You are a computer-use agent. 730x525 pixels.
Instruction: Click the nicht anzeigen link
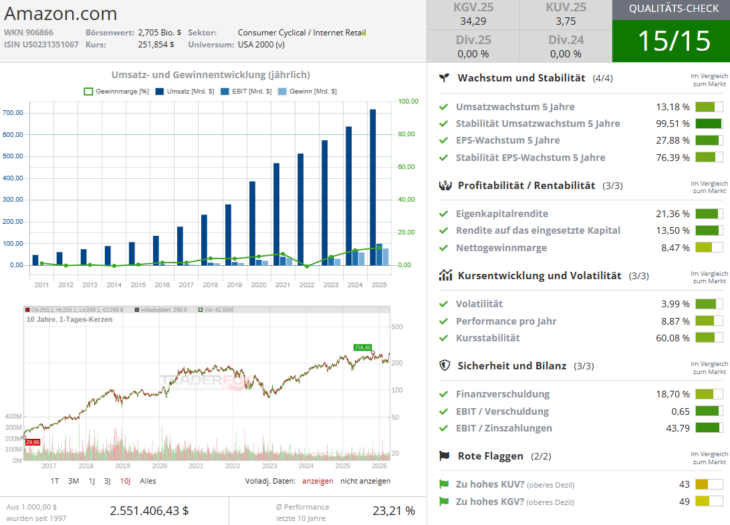[x=366, y=480]
